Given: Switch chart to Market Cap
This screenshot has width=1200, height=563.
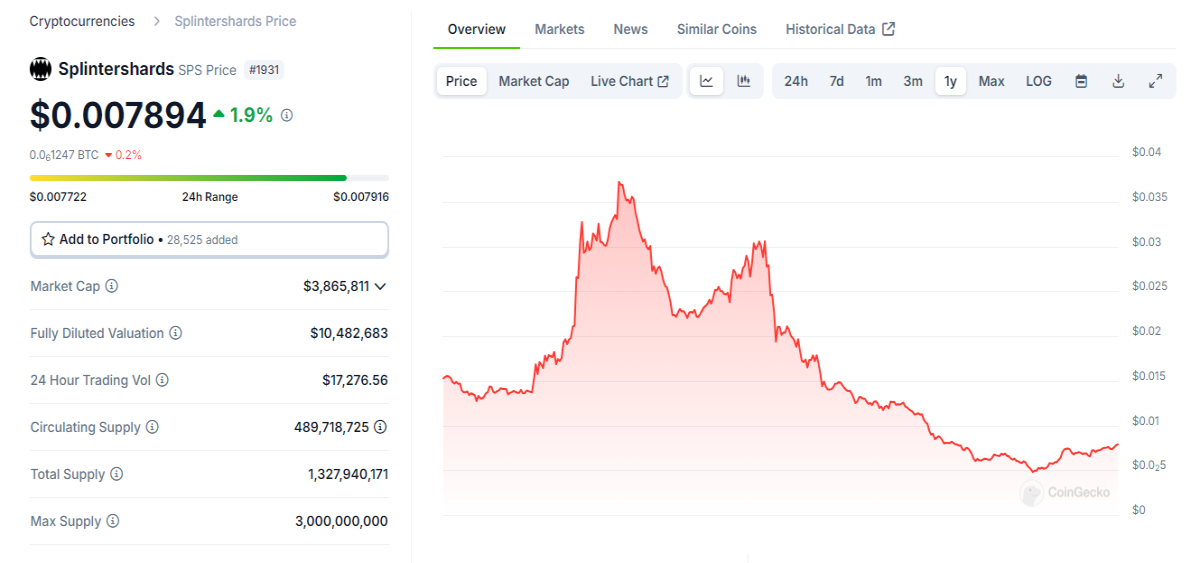Looking at the screenshot, I should click(x=534, y=81).
